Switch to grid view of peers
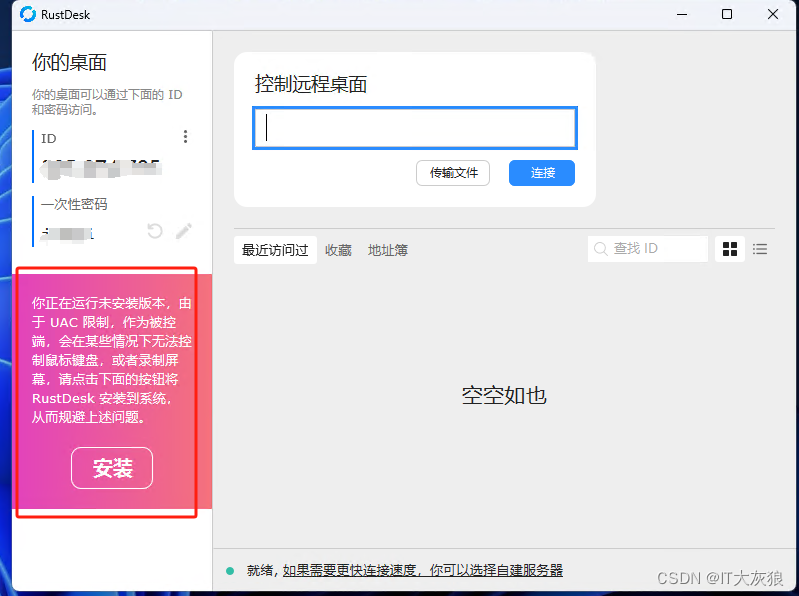Viewport: 799px width, 596px height. [x=730, y=249]
